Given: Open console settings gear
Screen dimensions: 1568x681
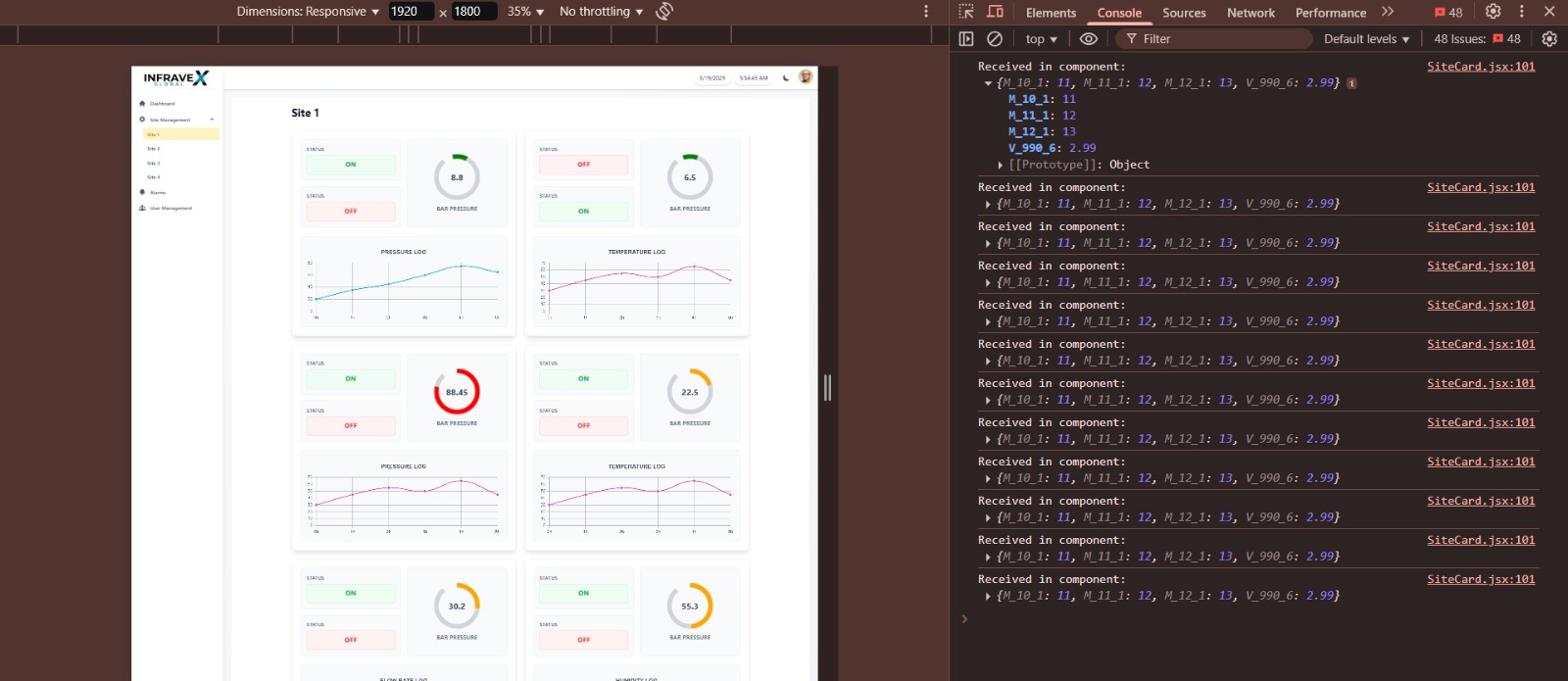Looking at the screenshot, I should [x=1549, y=39].
